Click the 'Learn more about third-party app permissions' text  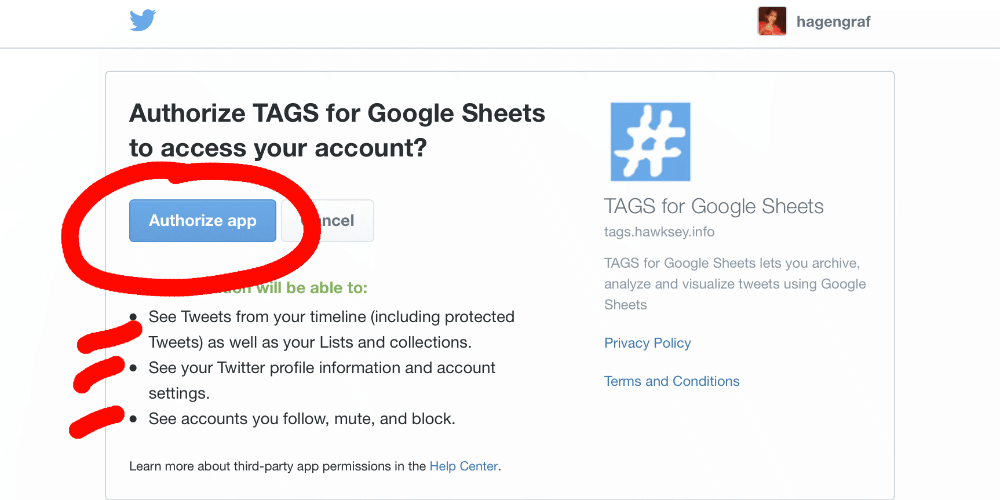click(x=278, y=466)
